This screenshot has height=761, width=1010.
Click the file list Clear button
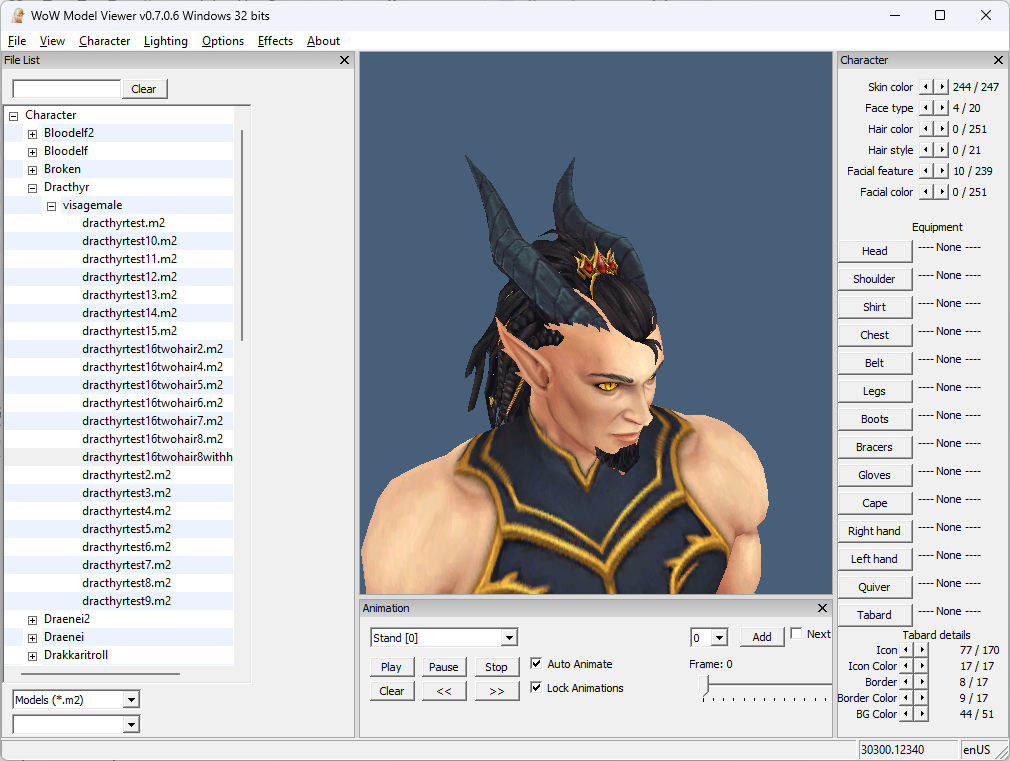point(144,89)
